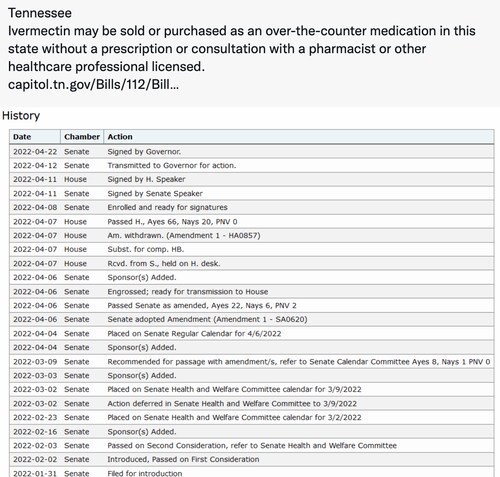Select the 'Subst. for comp. HB.' row
Image resolution: width=500 pixels, height=477 pixels.
coord(252,249)
